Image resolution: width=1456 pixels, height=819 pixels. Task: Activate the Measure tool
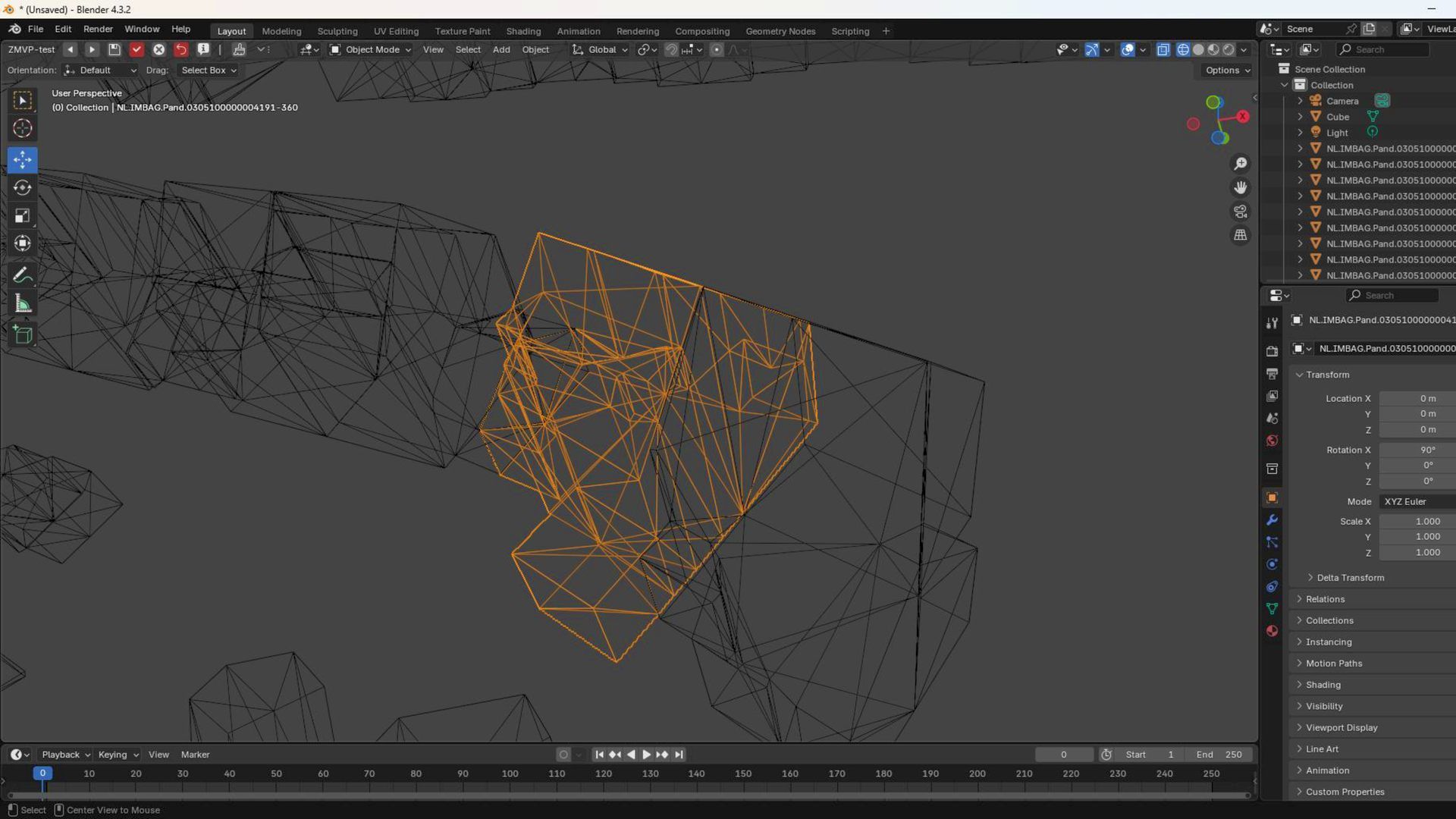pos(22,304)
